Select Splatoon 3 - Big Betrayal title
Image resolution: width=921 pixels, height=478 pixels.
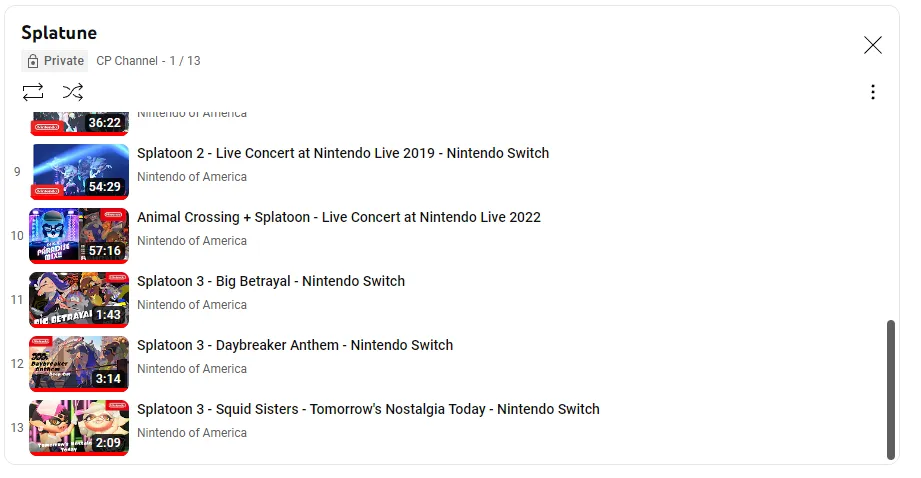coord(271,281)
